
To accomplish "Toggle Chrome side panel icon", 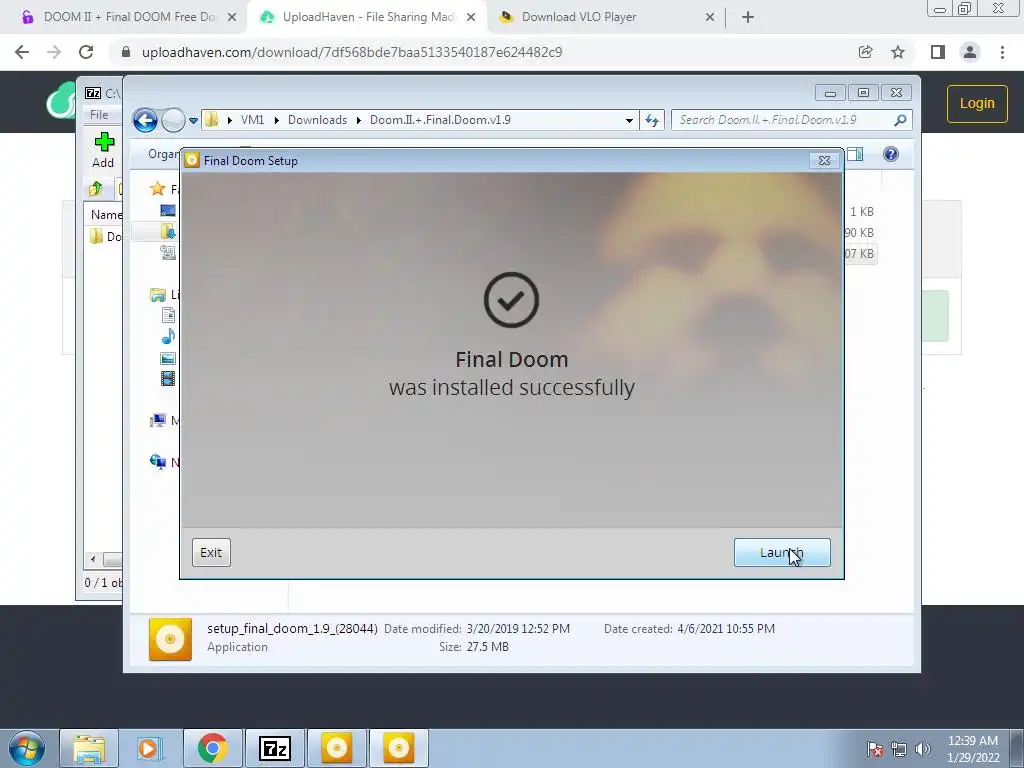I will (938, 52).
